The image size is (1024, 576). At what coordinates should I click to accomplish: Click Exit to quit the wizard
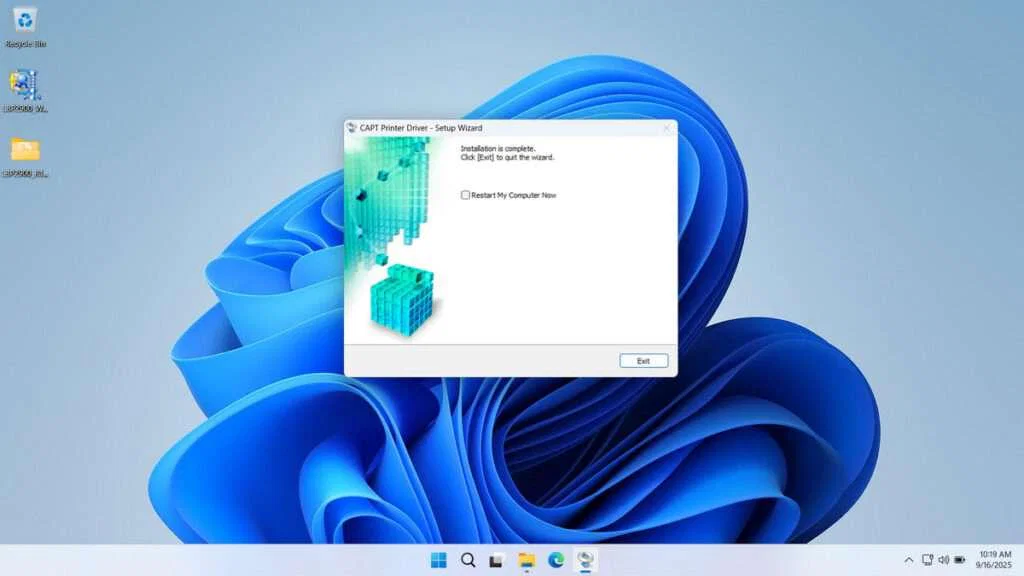(643, 360)
